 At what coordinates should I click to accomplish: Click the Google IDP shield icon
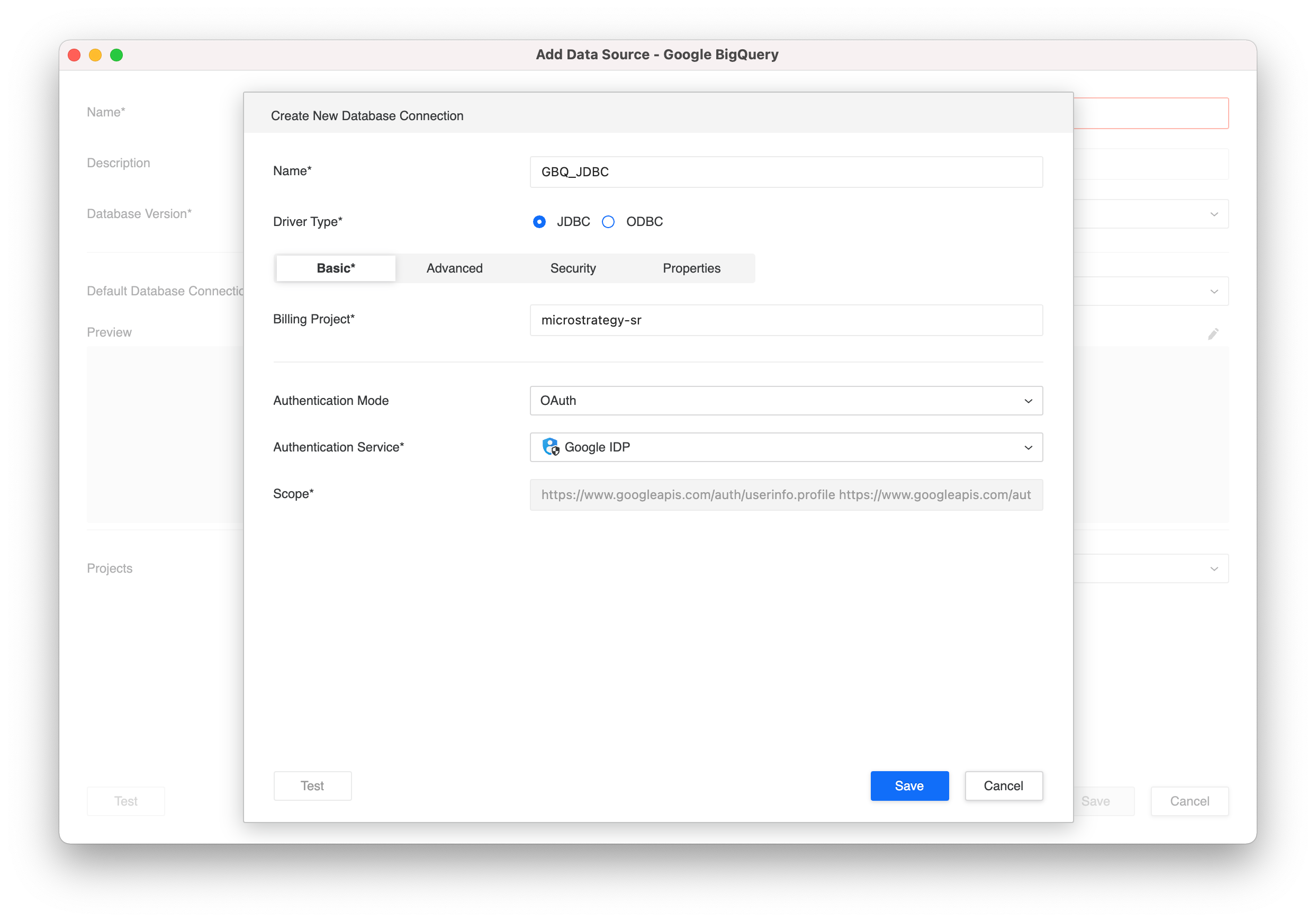coord(550,447)
